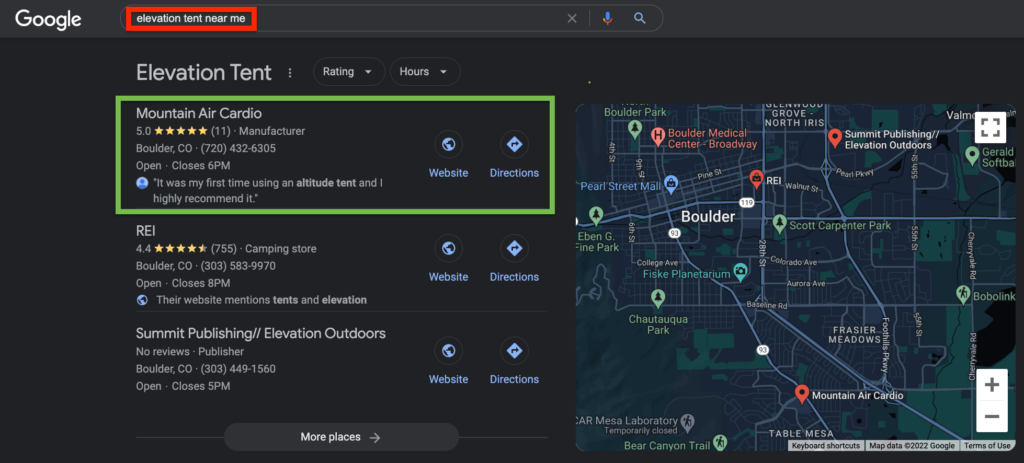1024x463 pixels.
Task: Click the Fiske Planetarium camera marker
Action: click(x=740, y=270)
